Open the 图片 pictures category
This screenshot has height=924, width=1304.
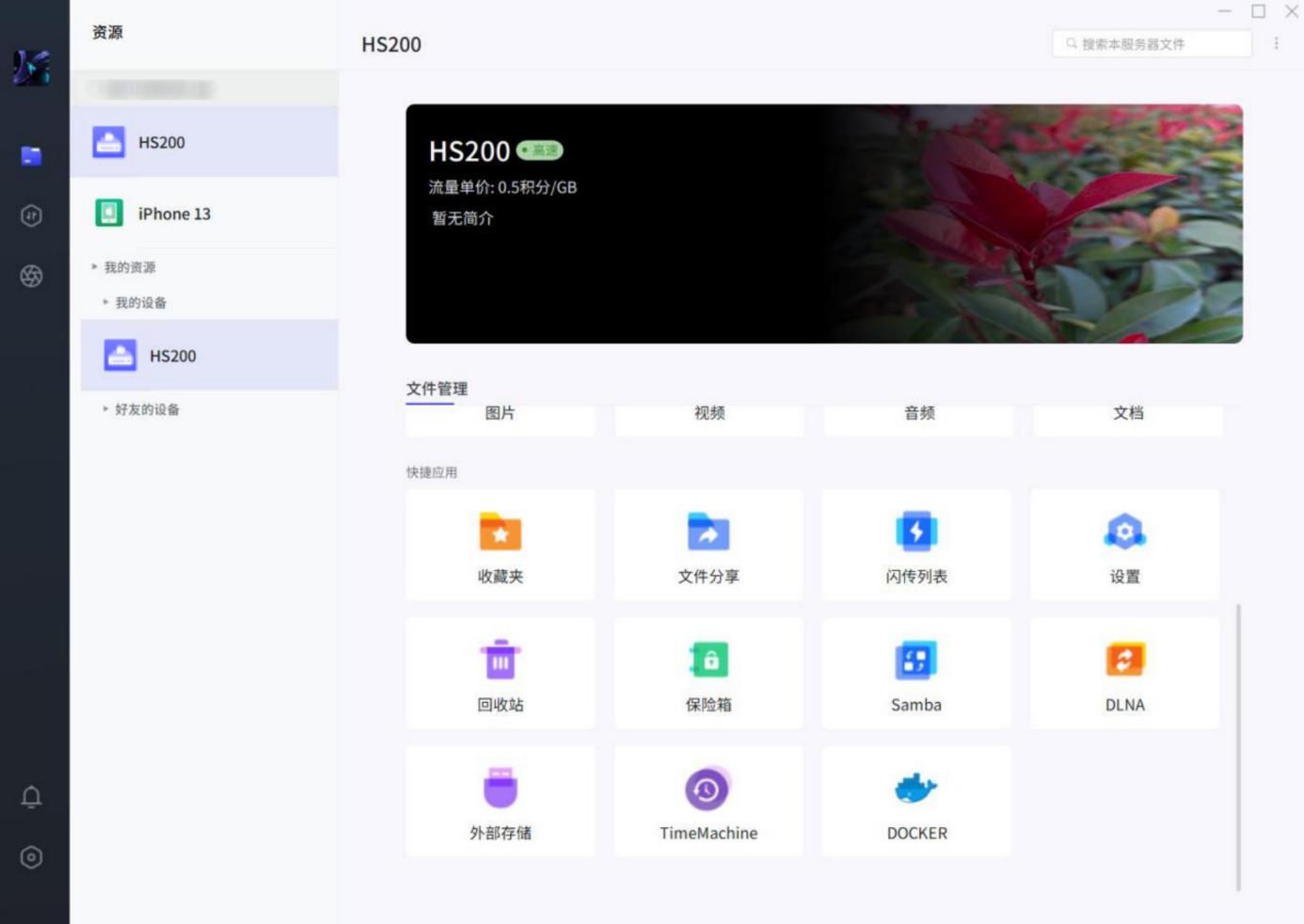[x=500, y=414]
